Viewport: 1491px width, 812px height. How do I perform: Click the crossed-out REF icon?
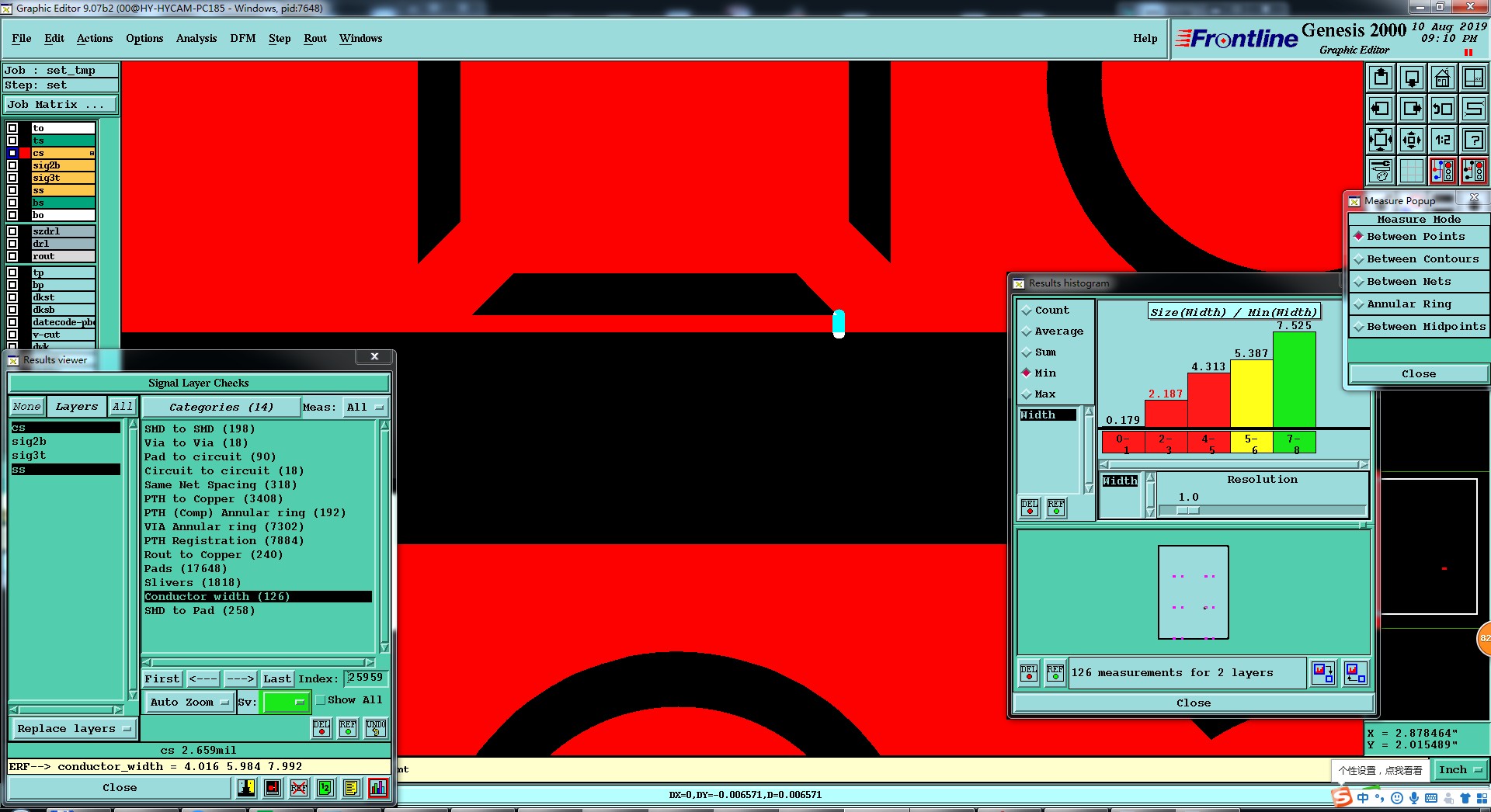point(299,788)
